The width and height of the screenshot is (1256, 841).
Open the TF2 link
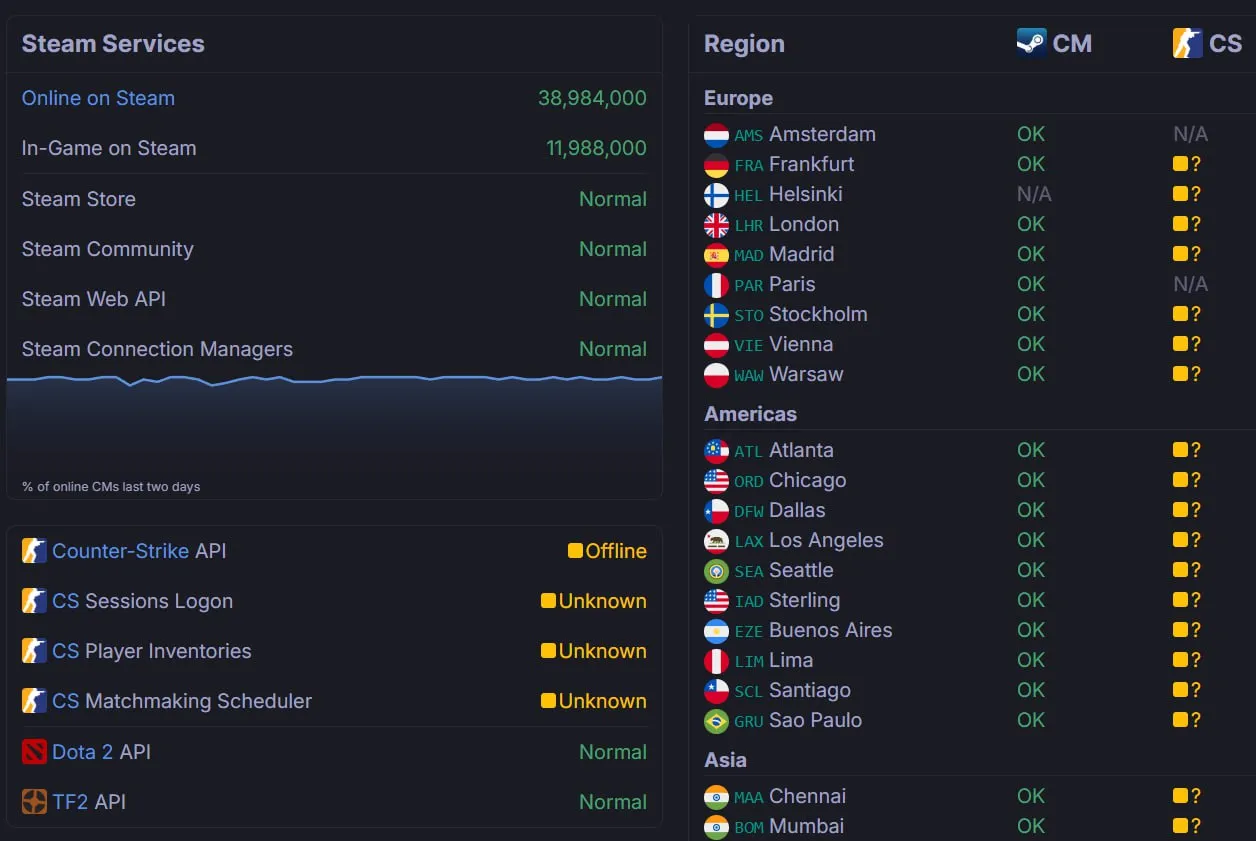click(70, 802)
